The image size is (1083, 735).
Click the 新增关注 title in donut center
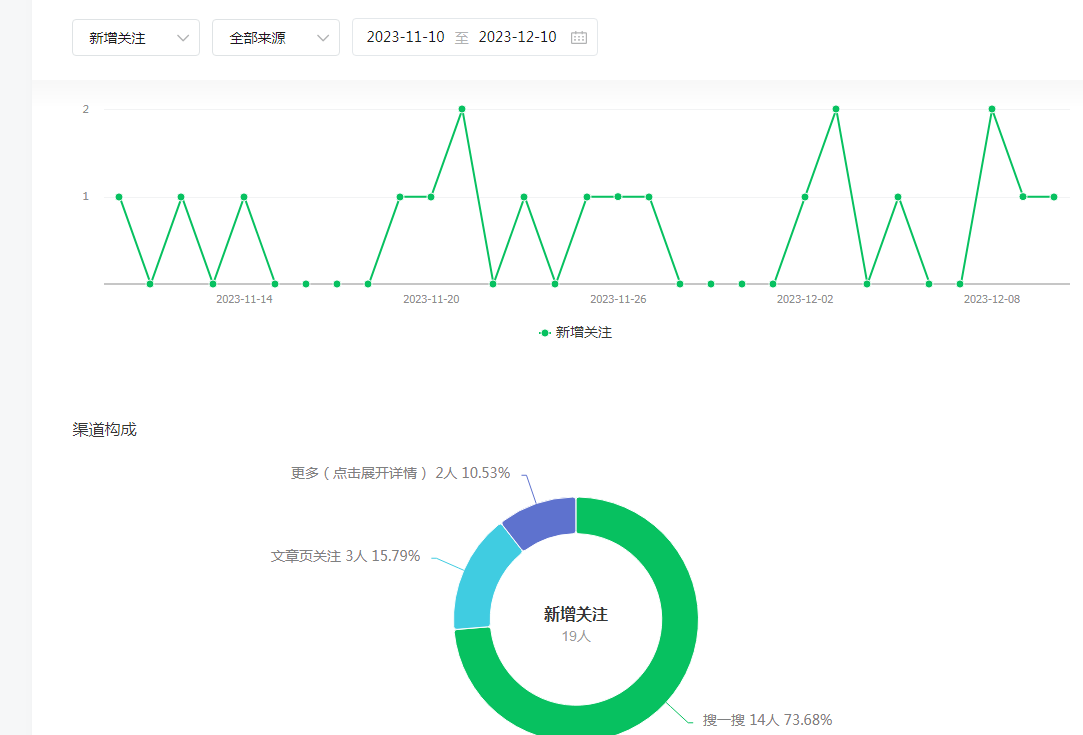coord(575,614)
